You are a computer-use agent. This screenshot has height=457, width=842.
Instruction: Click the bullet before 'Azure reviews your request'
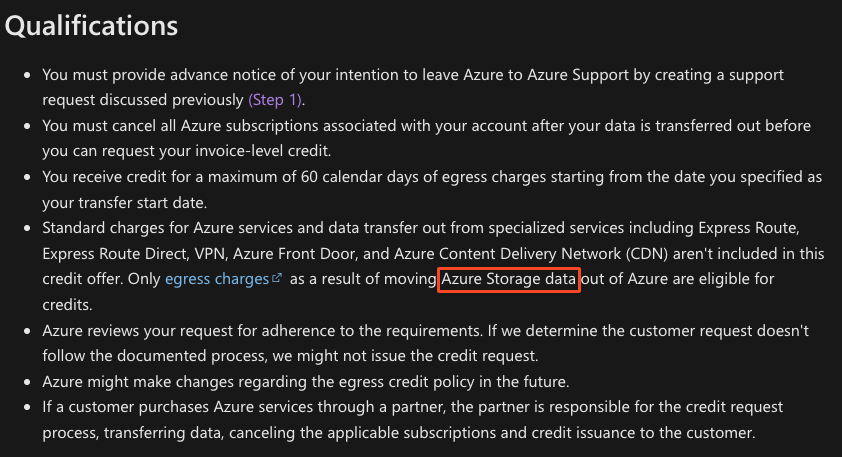tap(27, 331)
